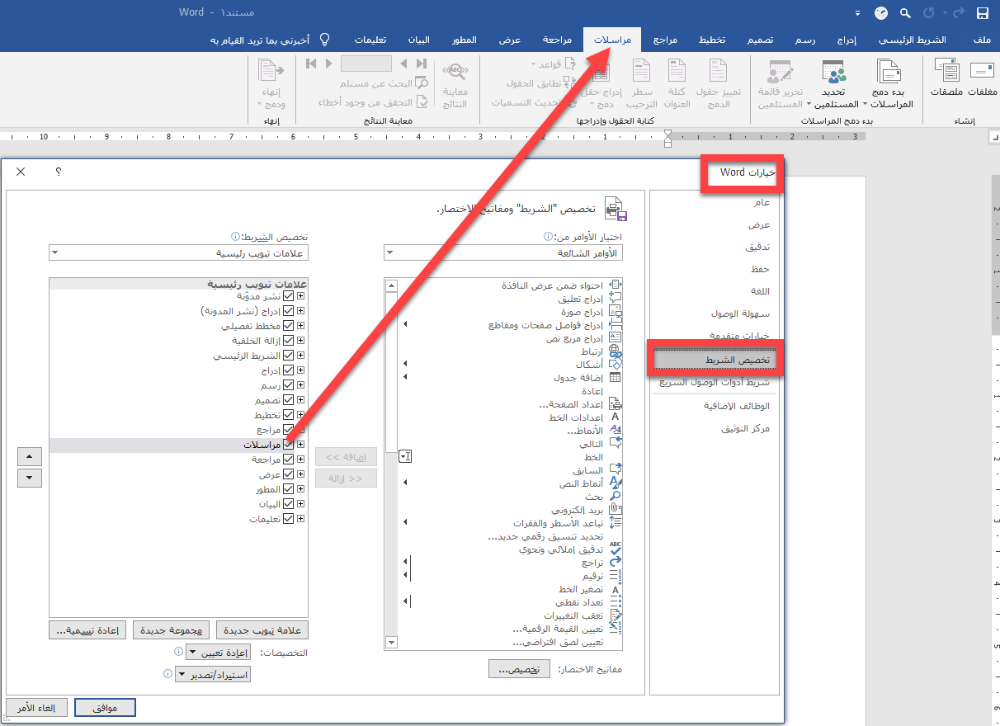The image size is (1000, 726).
Task: Click the Move Up arrow button
Action: pyautogui.click(x=29, y=456)
